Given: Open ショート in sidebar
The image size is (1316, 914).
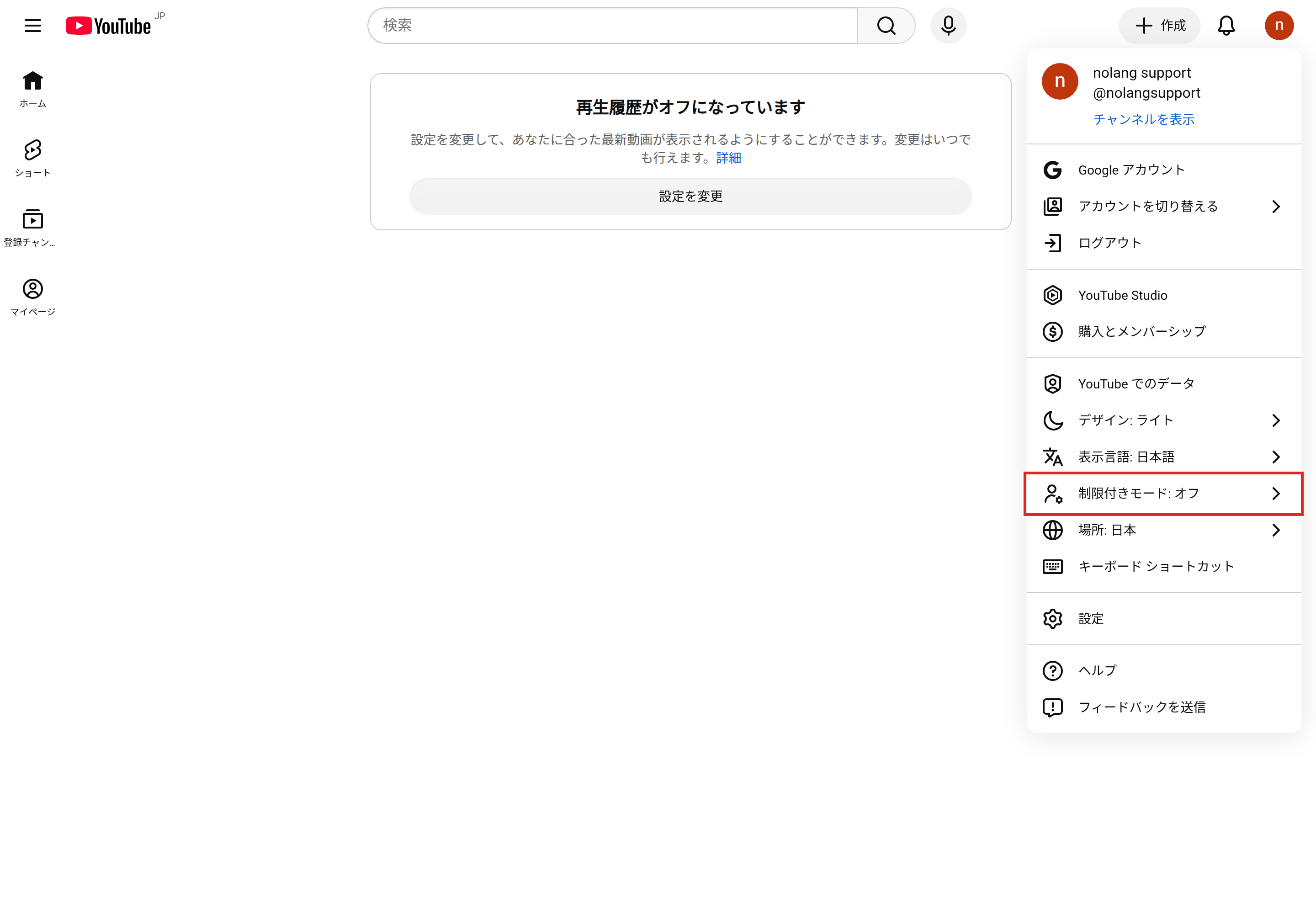Looking at the screenshot, I should click(32, 159).
